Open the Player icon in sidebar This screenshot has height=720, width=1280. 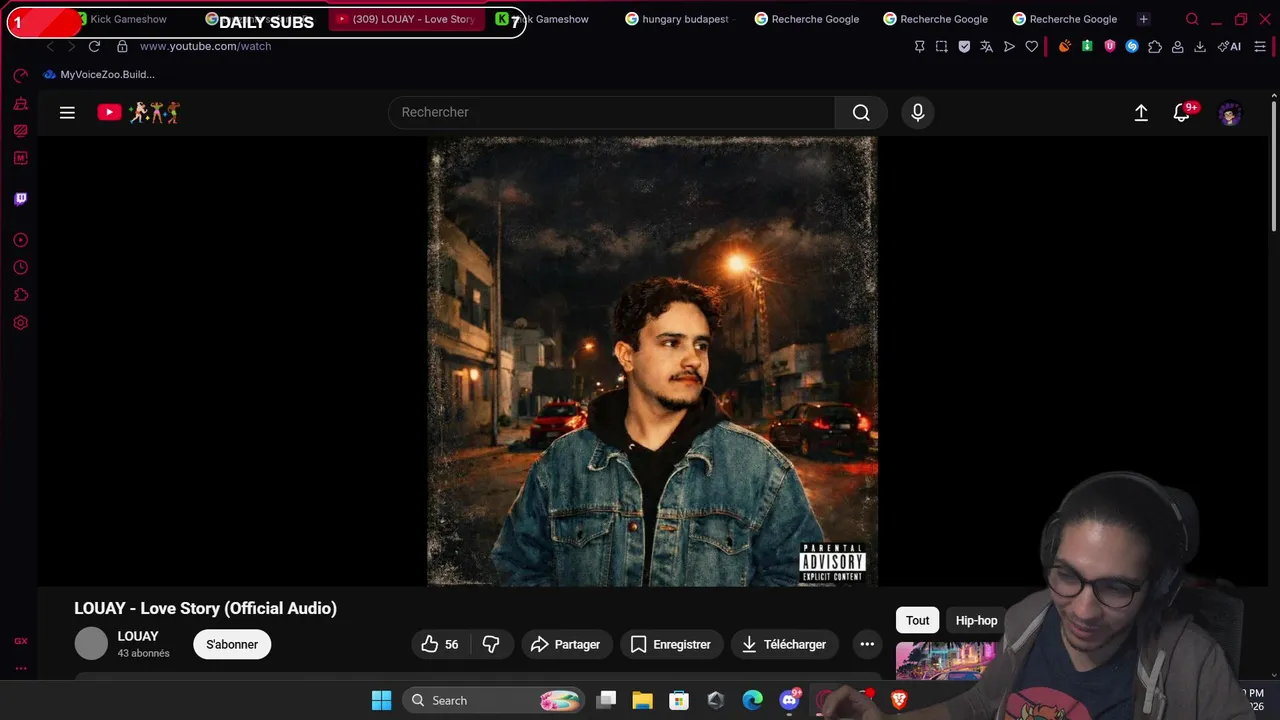20,240
